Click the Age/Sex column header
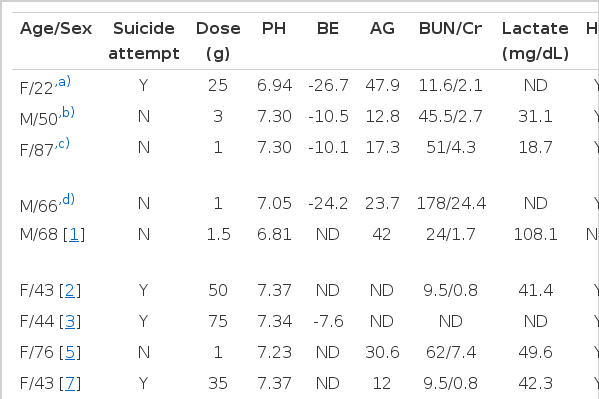This screenshot has width=599, height=399. 56,29
